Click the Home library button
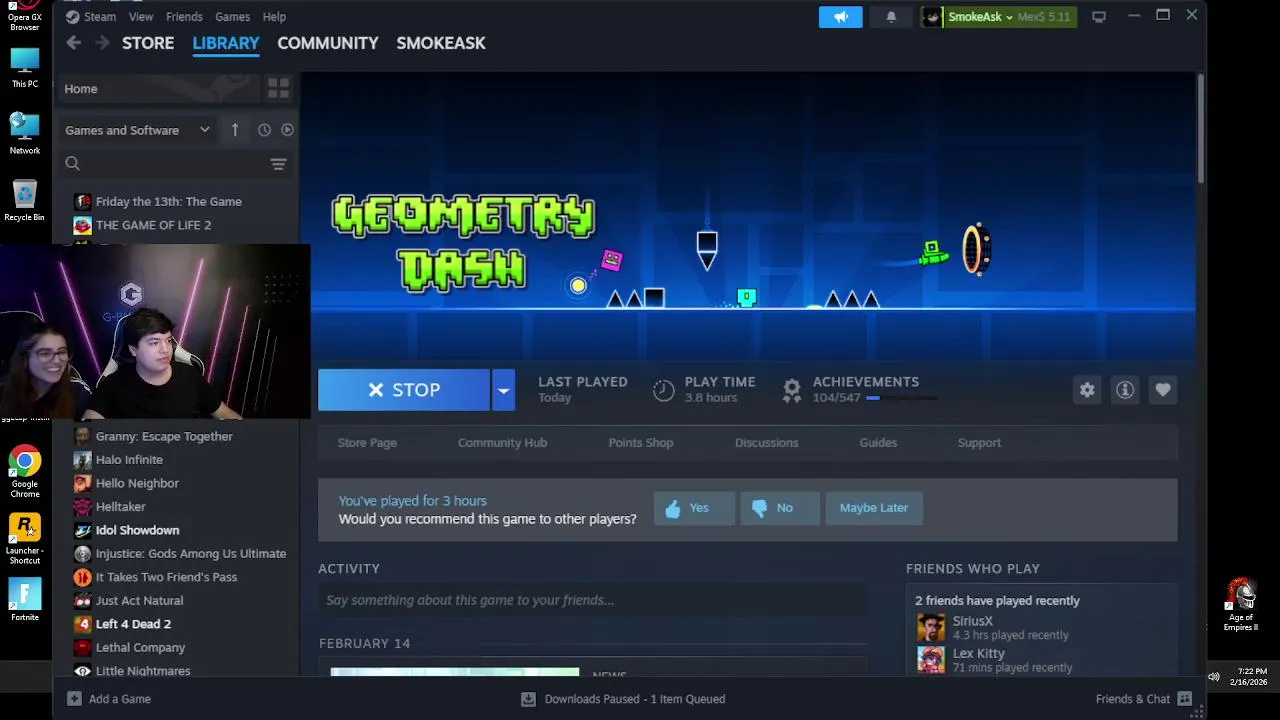Image resolution: width=1280 pixels, height=720 pixels. tap(157, 89)
